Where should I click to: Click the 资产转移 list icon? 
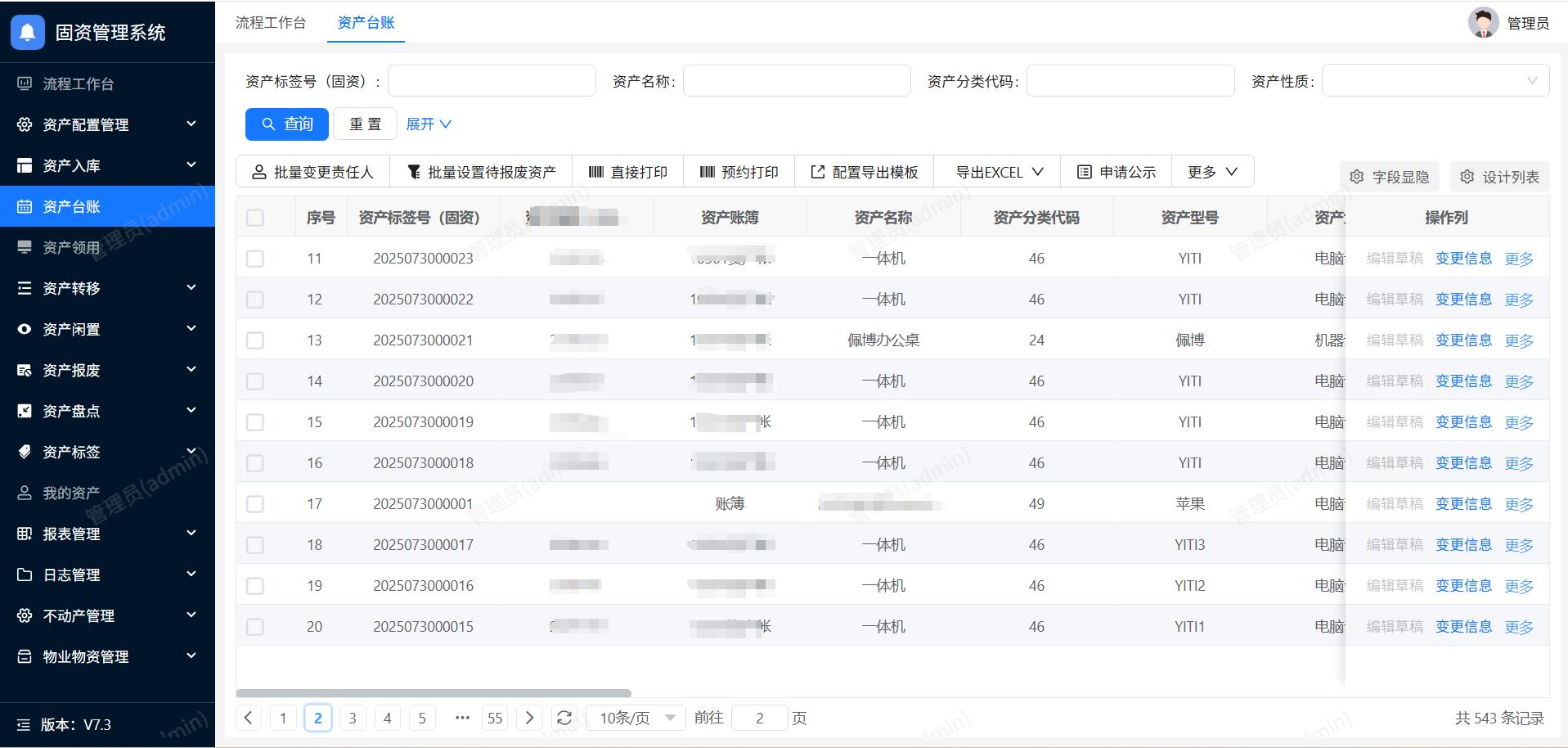(x=25, y=288)
